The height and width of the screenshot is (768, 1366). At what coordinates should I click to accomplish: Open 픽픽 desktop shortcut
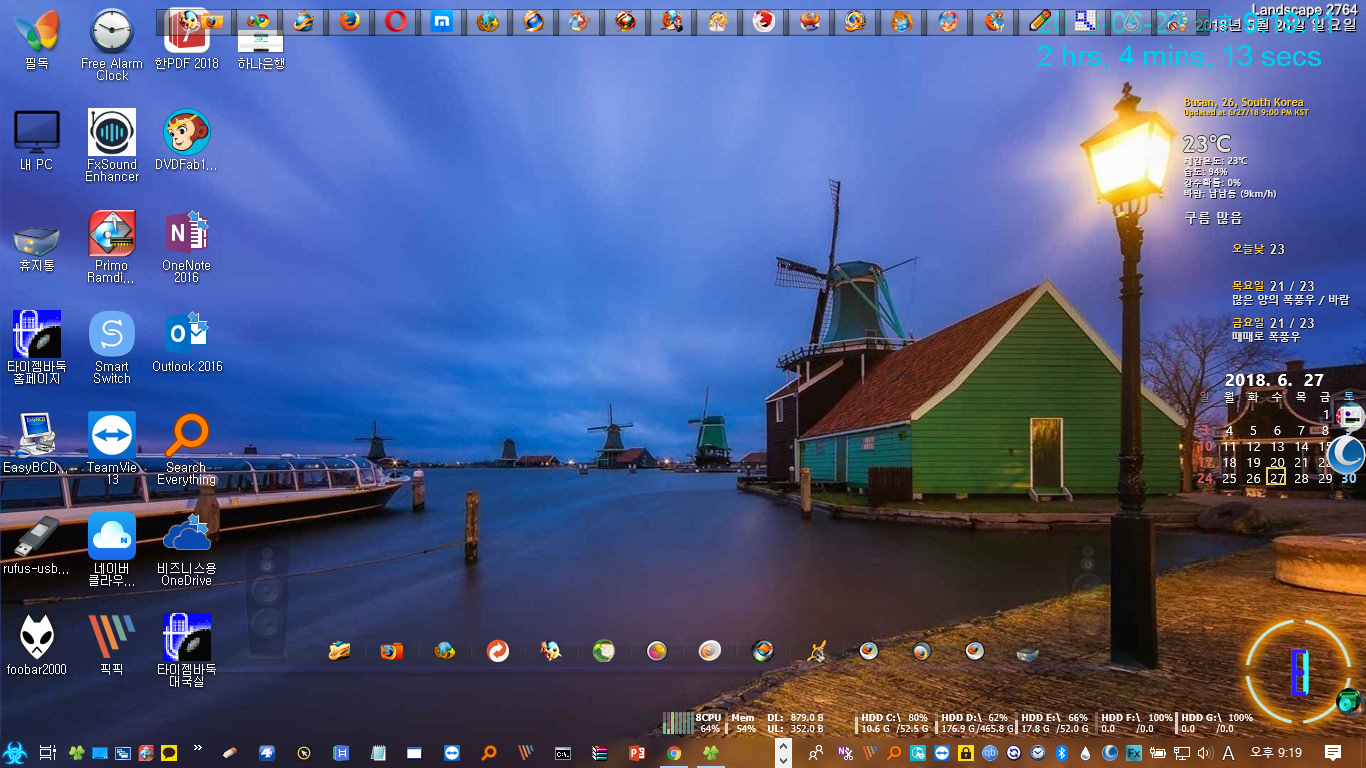click(x=112, y=645)
